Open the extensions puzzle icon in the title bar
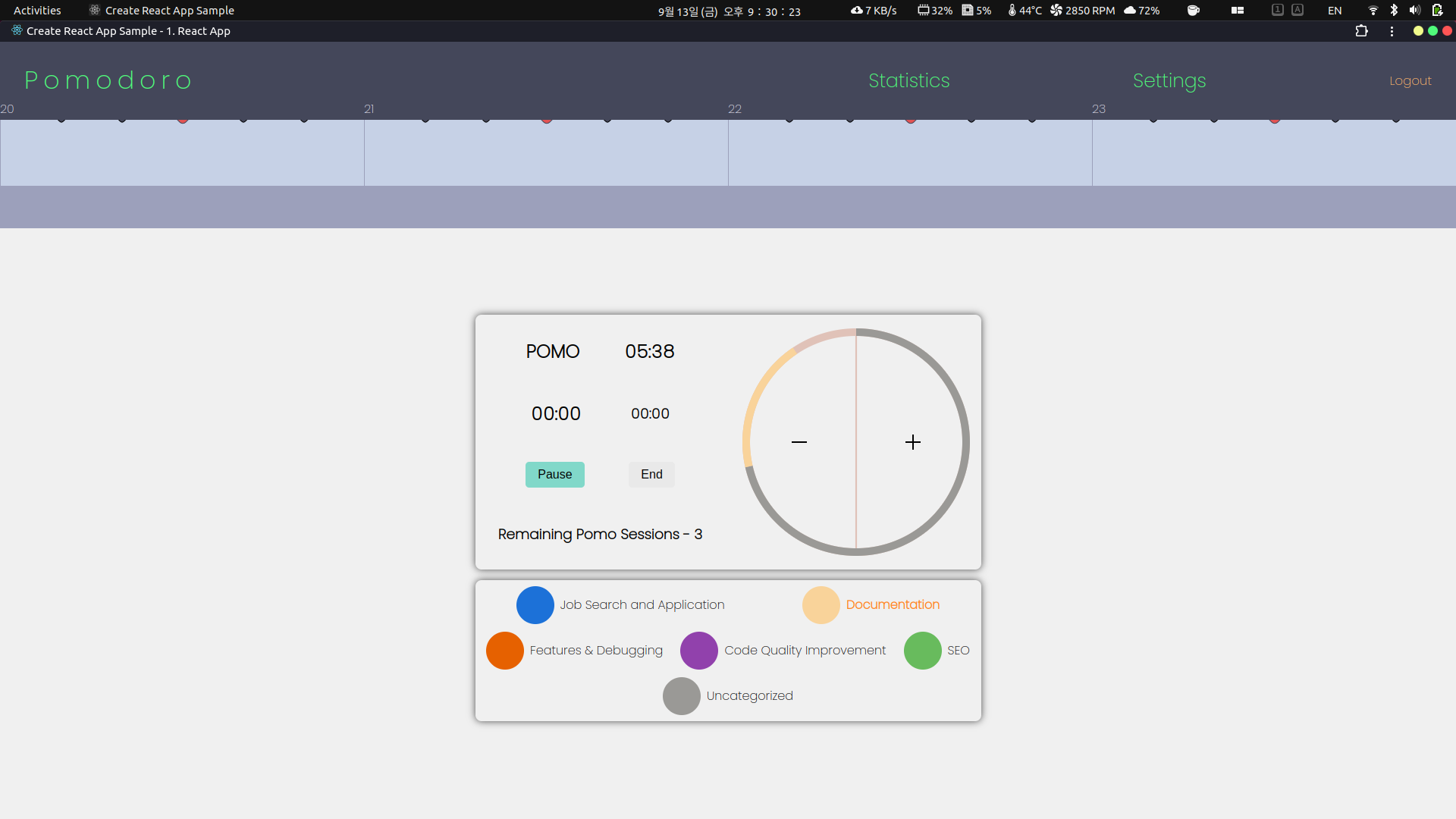This screenshot has height=819, width=1456. [1361, 31]
